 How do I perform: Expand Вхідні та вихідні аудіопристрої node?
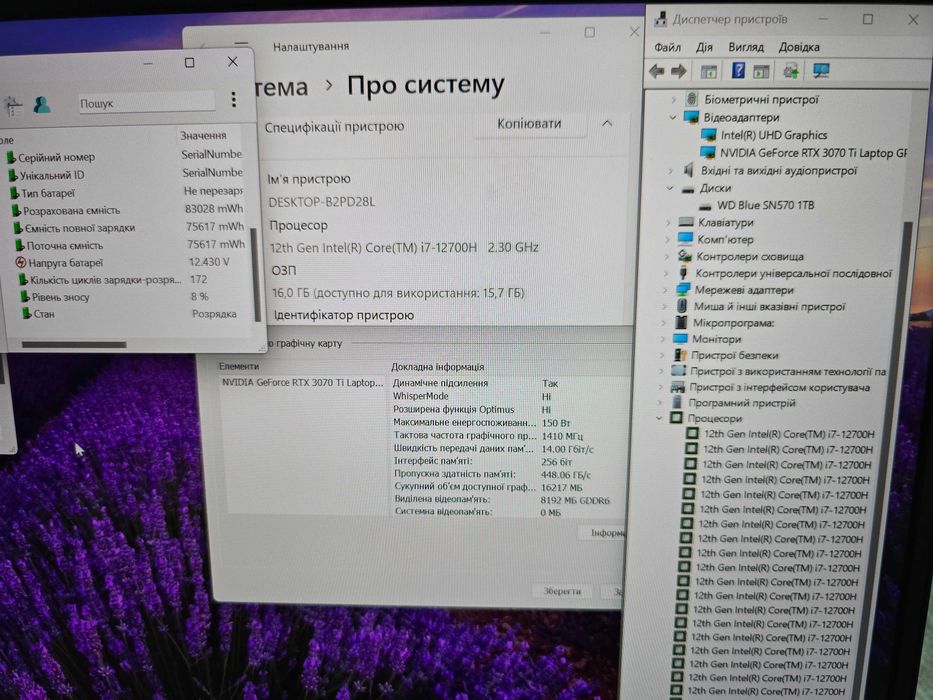click(671, 171)
